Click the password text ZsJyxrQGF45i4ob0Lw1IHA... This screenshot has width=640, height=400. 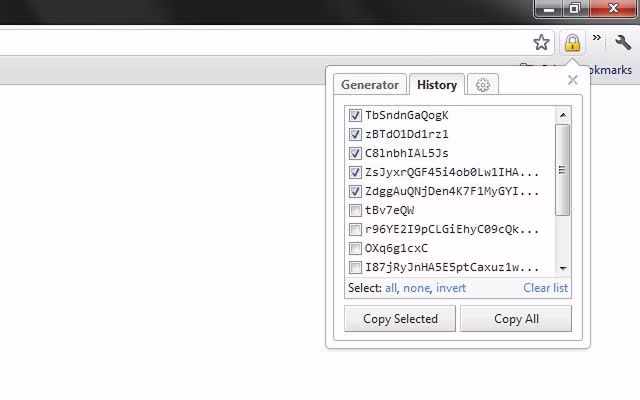click(x=452, y=172)
